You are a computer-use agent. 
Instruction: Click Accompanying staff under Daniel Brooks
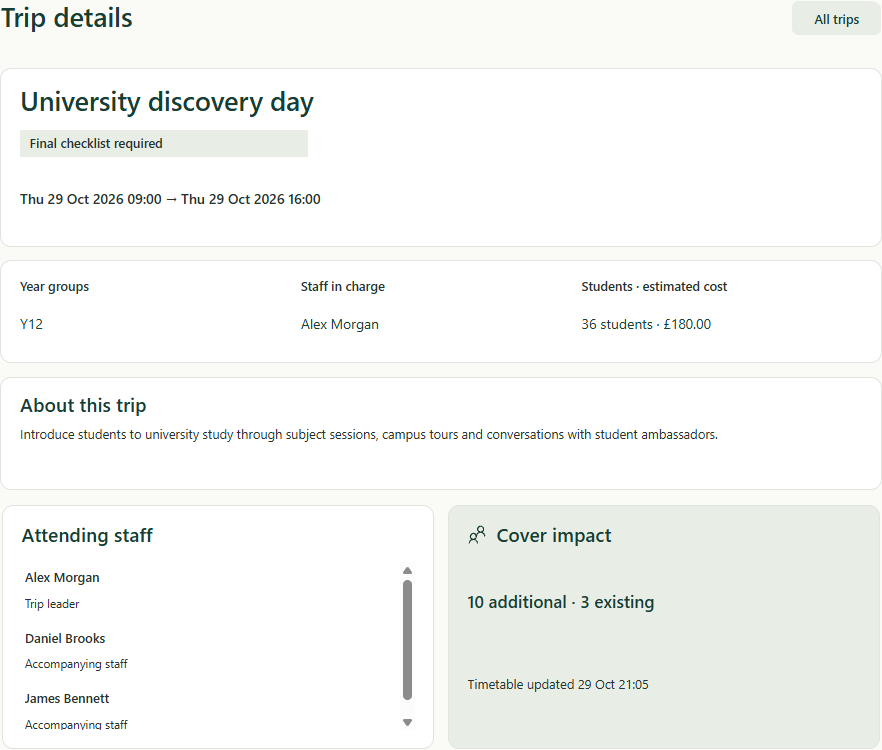tap(76, 664)
